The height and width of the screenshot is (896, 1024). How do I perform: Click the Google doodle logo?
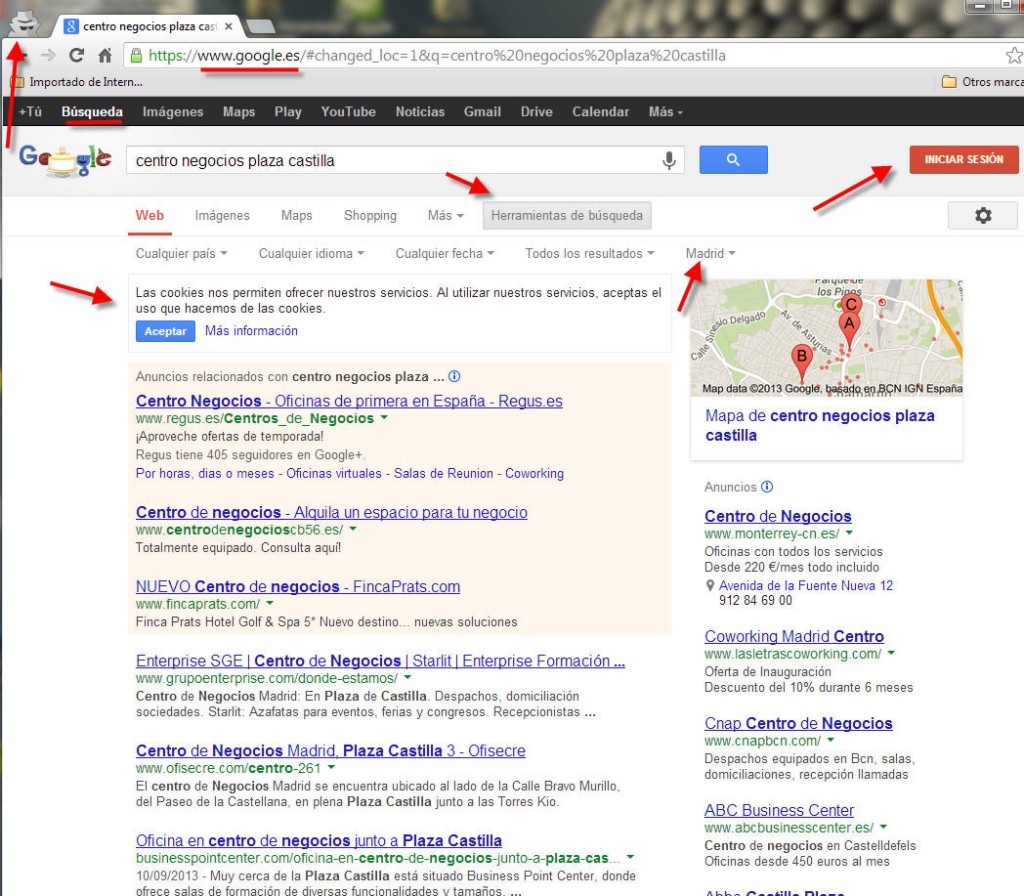(65, 160)
